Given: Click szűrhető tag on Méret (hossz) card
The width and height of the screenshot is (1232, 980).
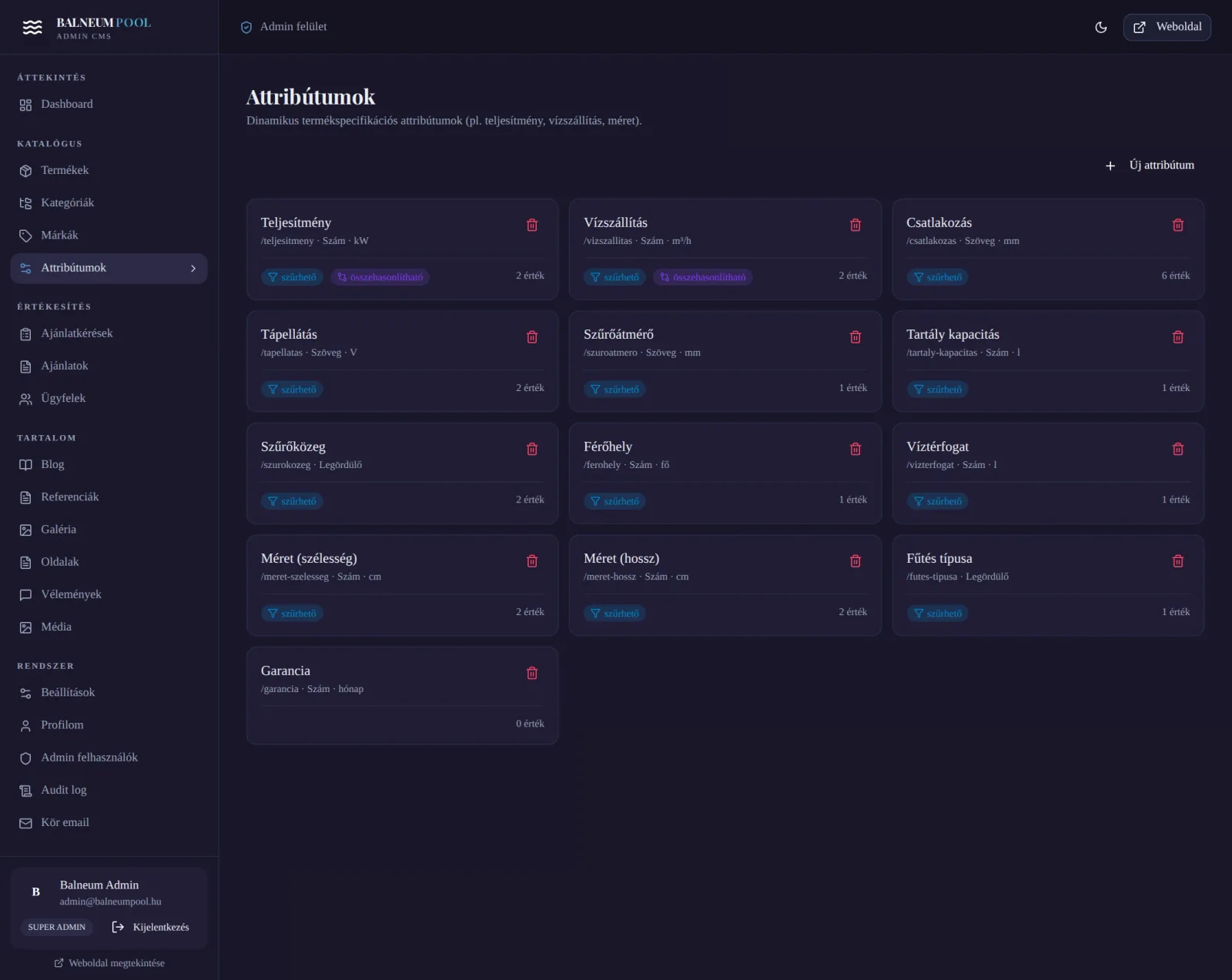Looking at the screenshot, I should 615,614.
